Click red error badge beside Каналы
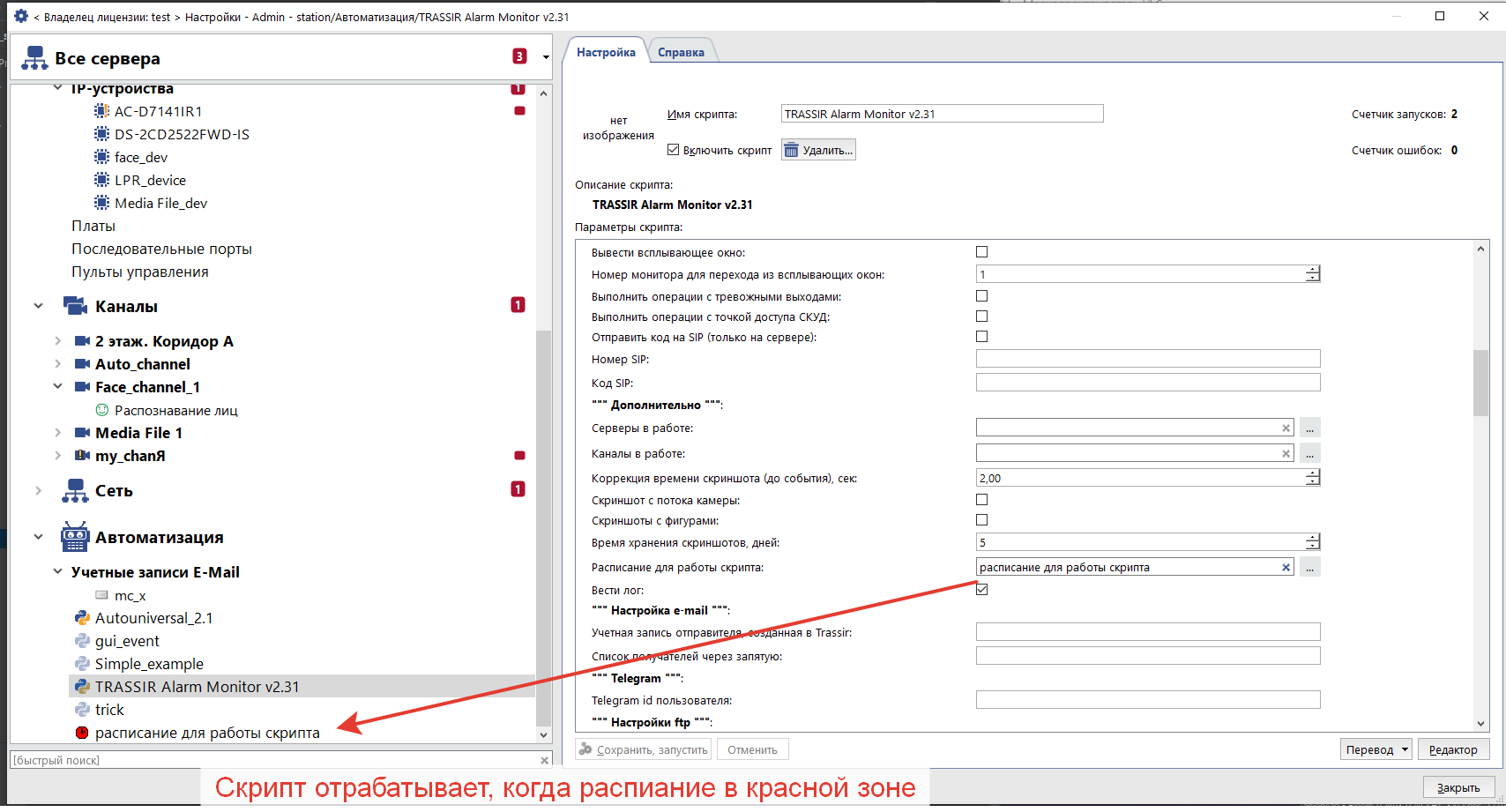 tap(518, 305)
